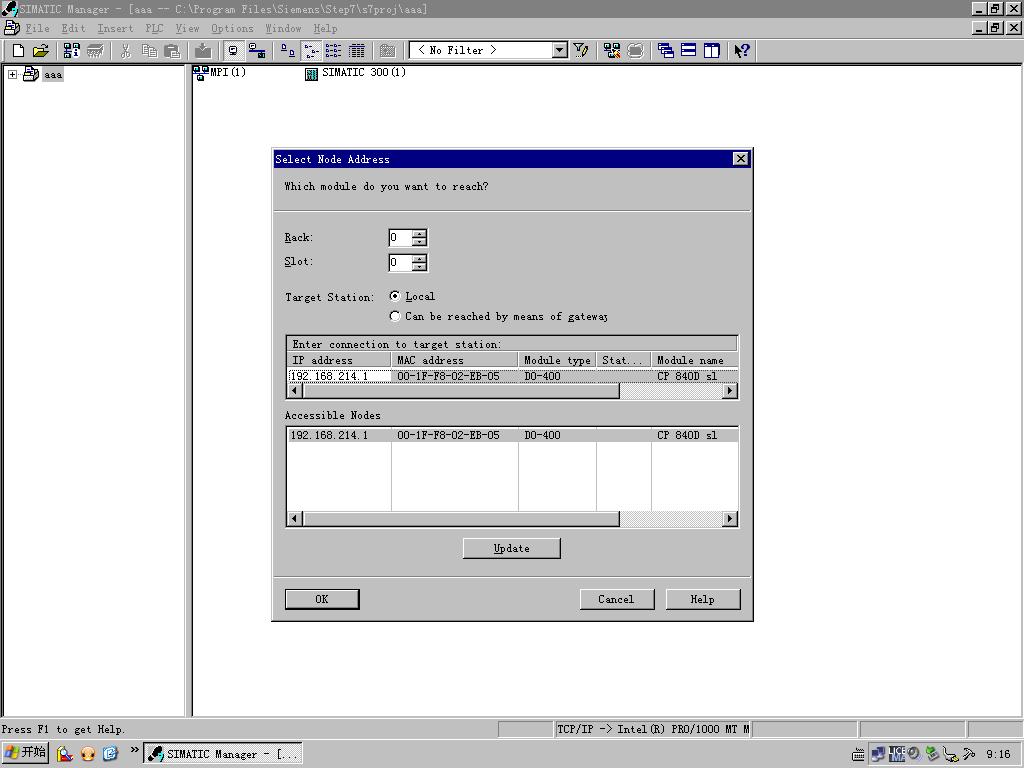Click the Accessible Nodes toolbar icon

pos(71,50)
